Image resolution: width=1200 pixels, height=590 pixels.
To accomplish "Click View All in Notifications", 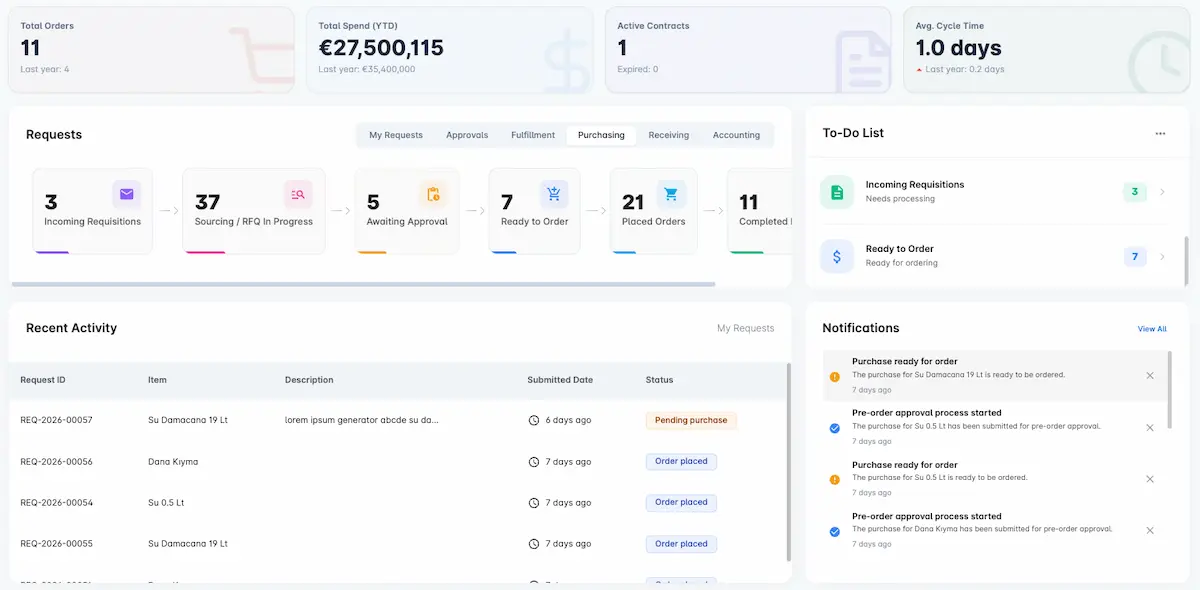I will click(1151, 329).
